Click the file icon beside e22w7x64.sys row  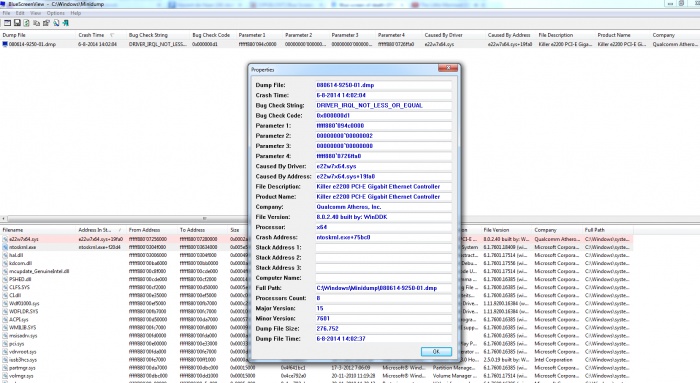click(x=5, y=239)
